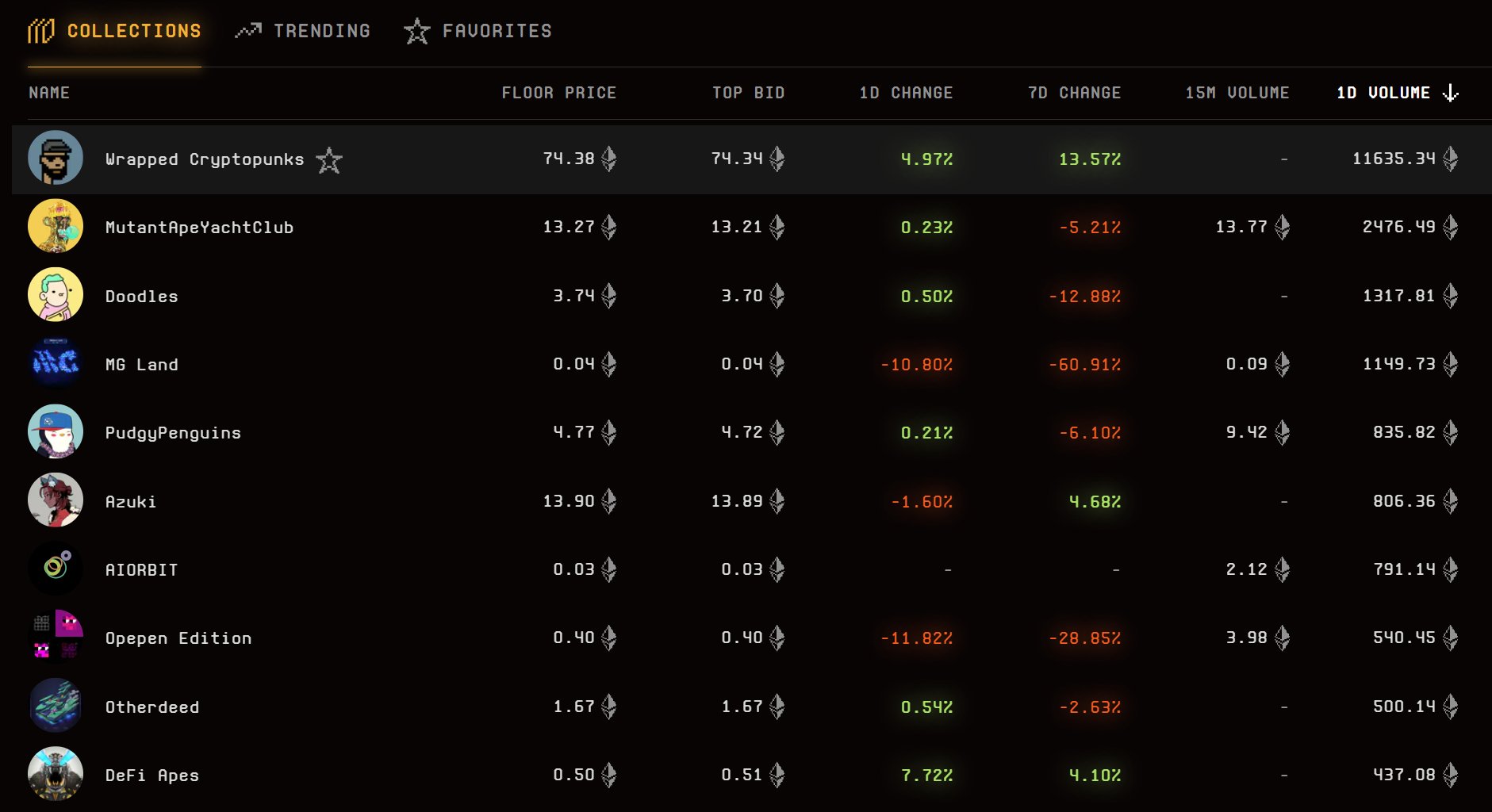This screenshot has height=812, width=1492.
Task: Open the PudgyPenguins collection name
Action: (x=173, y=433)
